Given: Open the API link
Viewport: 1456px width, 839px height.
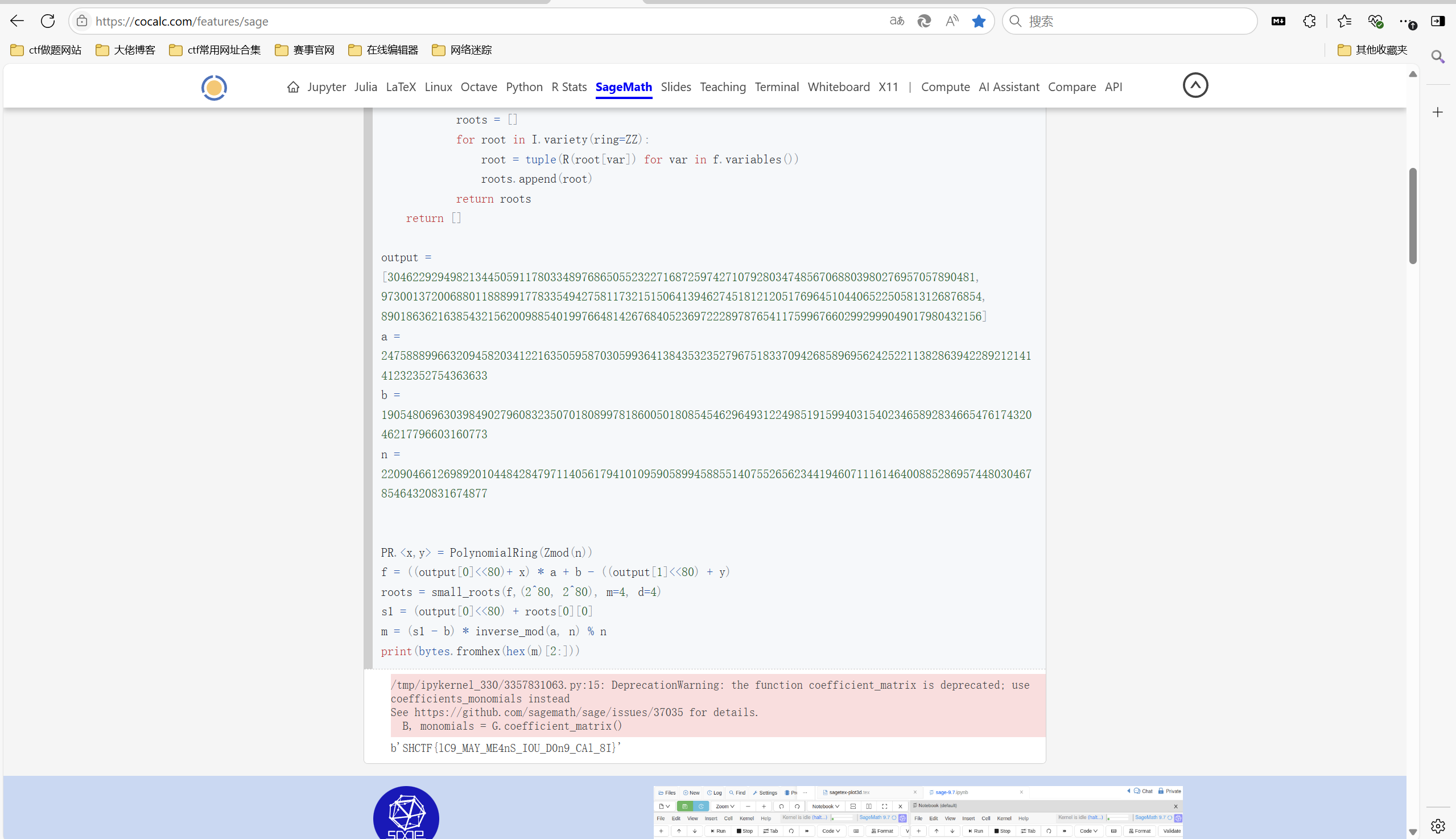Looking at the screenshot, I should pos(1113,87).
